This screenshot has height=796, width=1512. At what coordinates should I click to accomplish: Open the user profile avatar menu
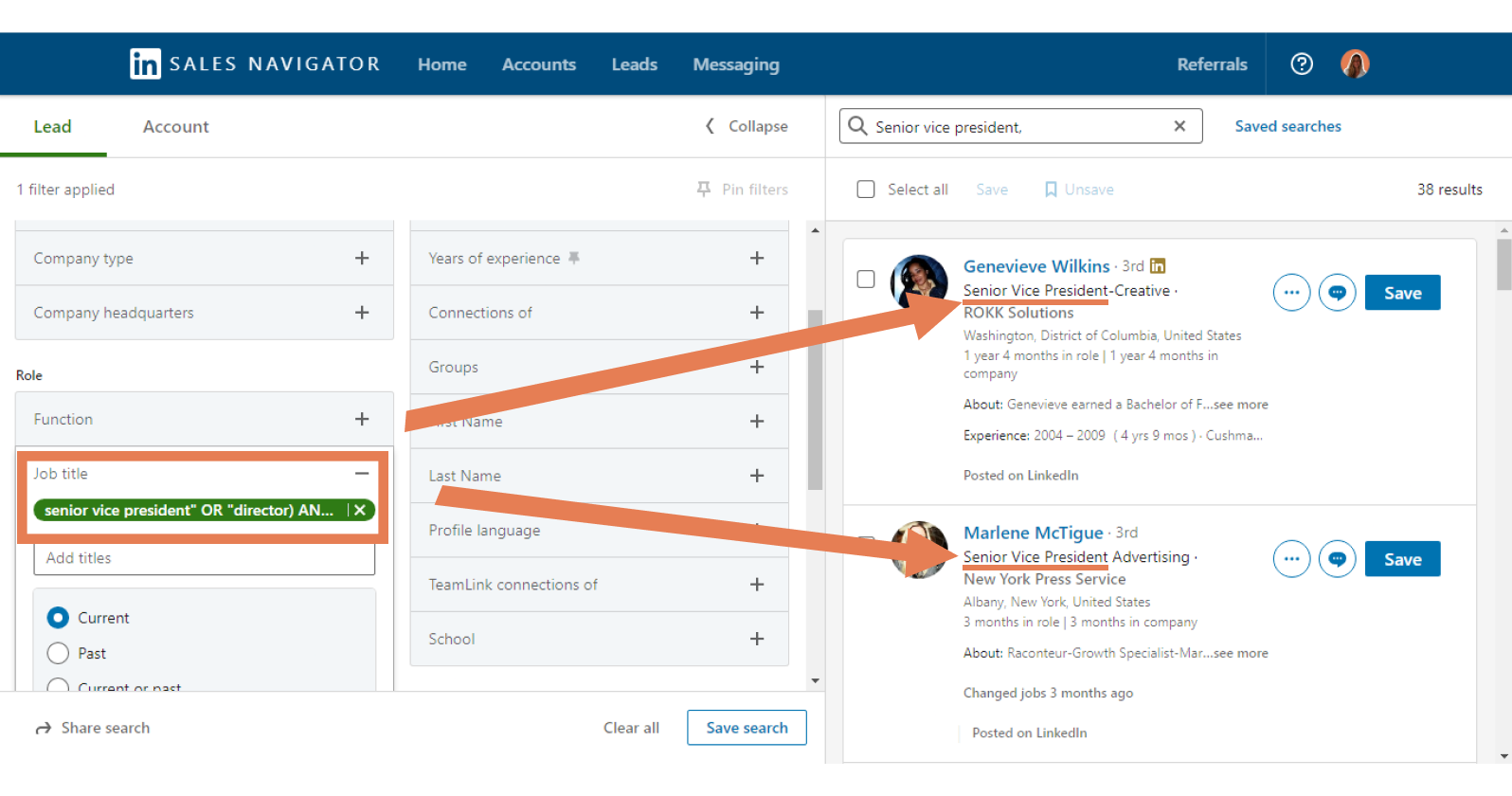[1355, 63]
